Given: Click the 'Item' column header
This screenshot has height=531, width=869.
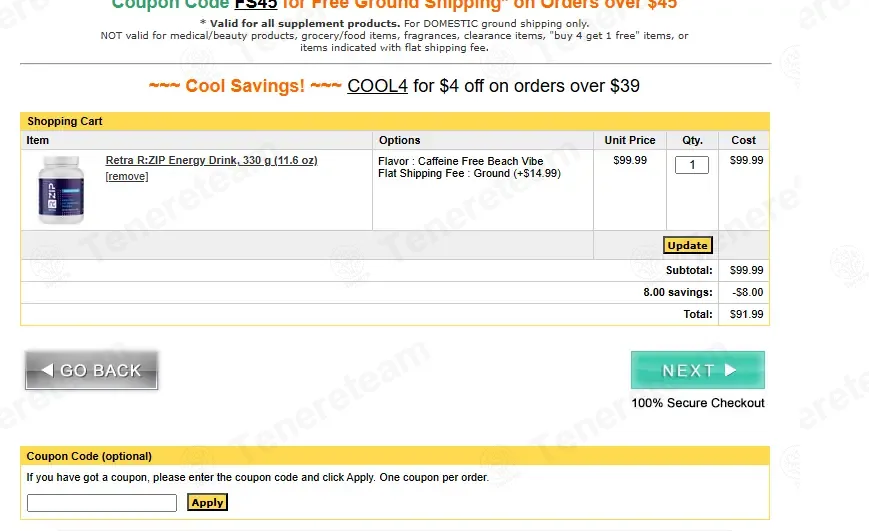Looking at the screenshot, I should tap(38, 140).
